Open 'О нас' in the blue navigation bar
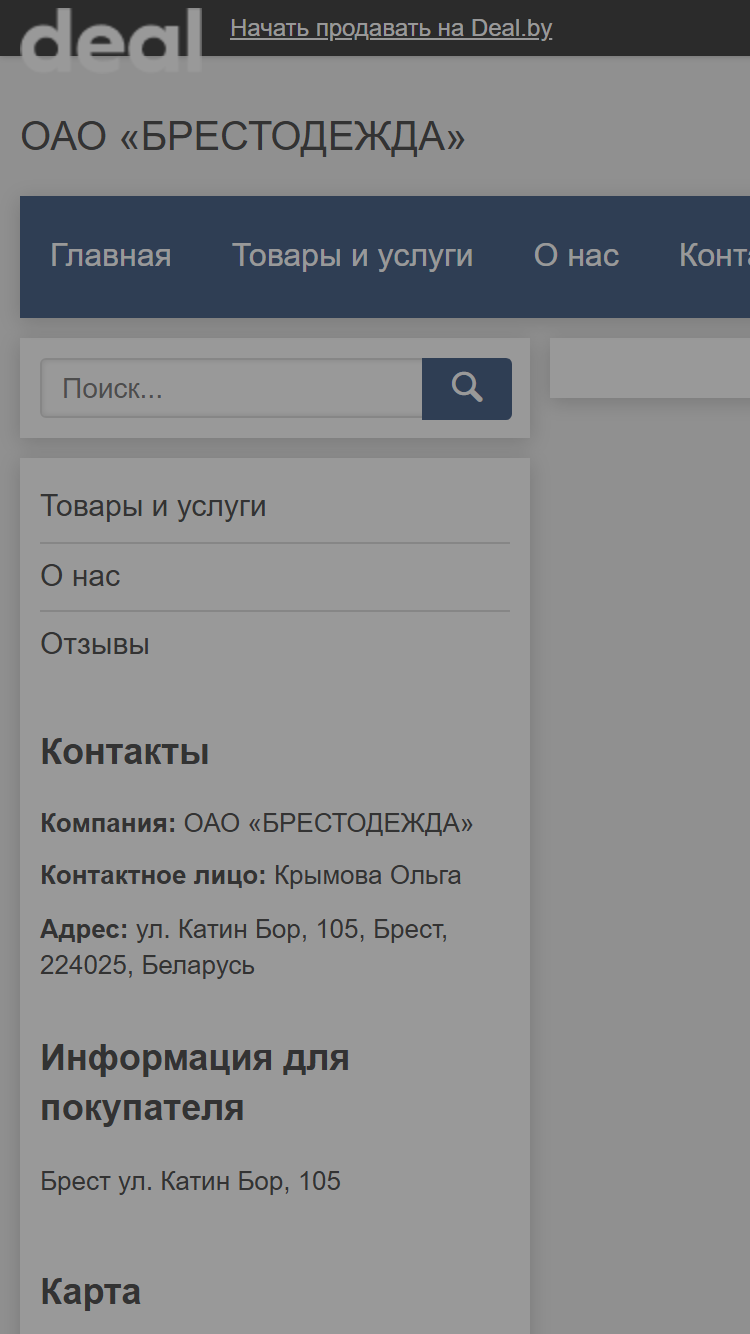Viewport: 750px width, 1334px height. (576, 256)
